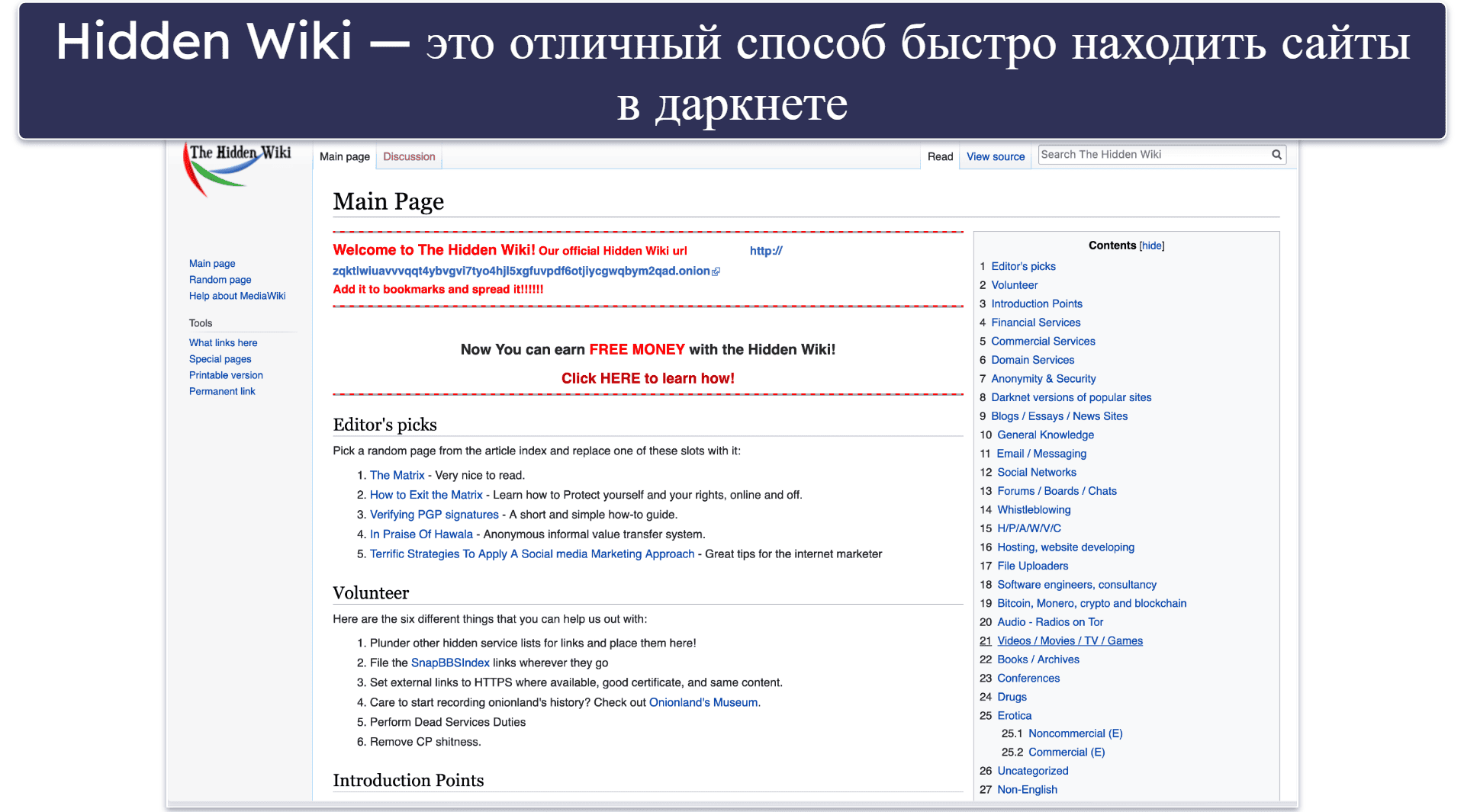This screenshot has height=812, width=1464.
Task: Jump to Whistleblowing section
Action: [x=1034, y=510]
